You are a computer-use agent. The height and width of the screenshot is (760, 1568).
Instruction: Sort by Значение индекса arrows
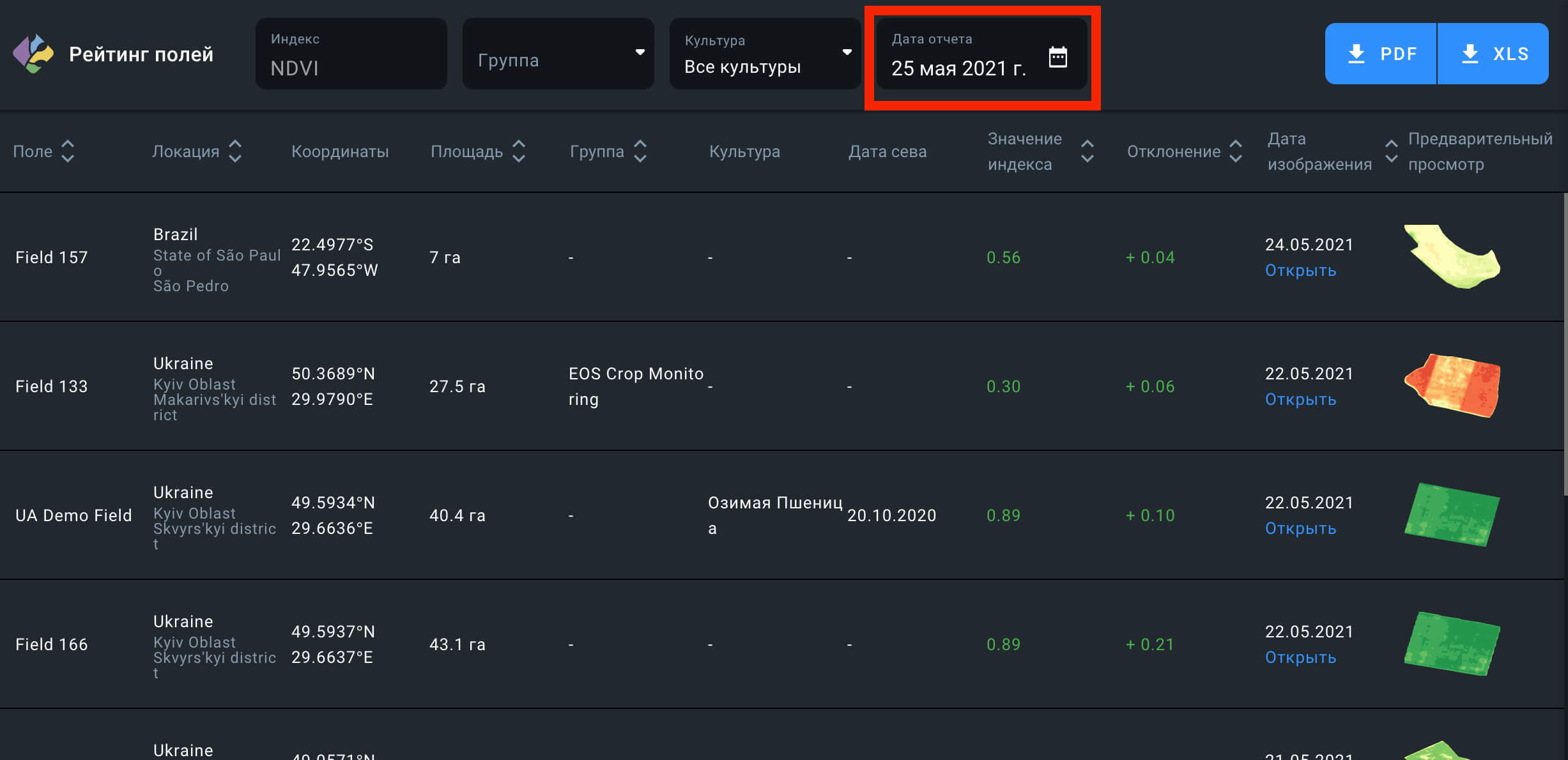pyautogui.click(x=1087, y=151)
